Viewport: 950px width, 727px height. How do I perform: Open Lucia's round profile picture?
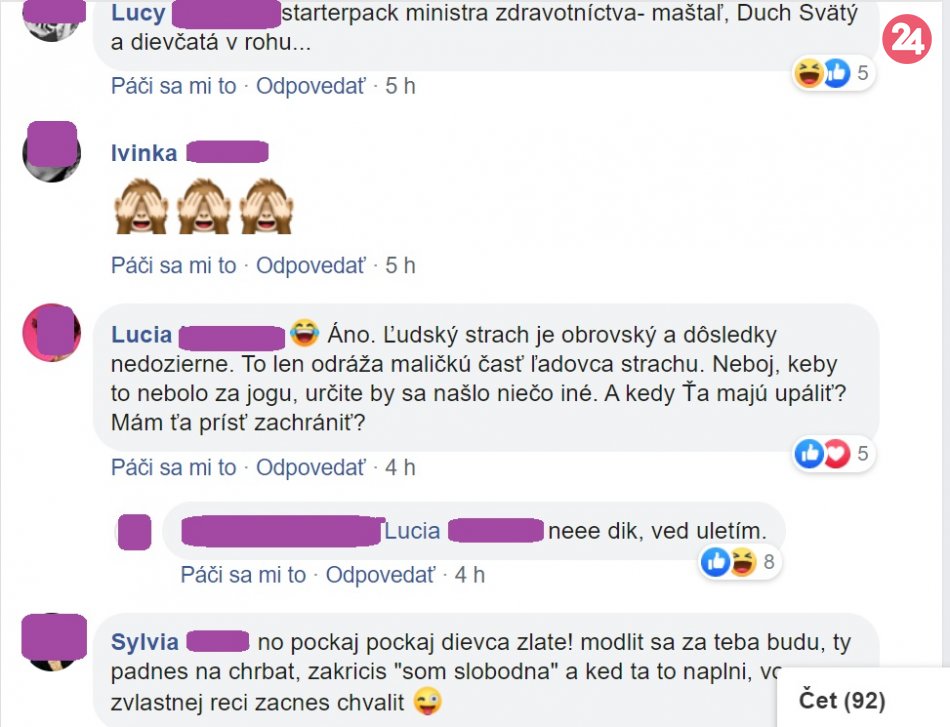51,333
